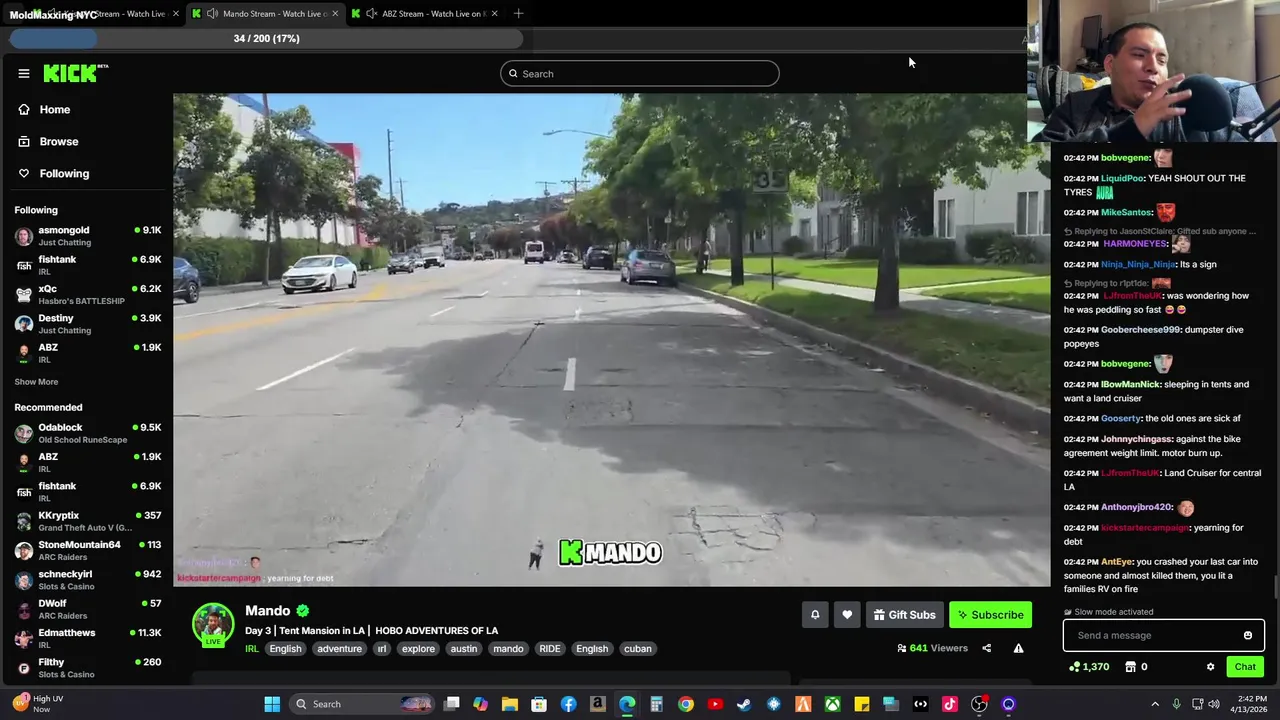Image resolution: width=1280 pixels, height=720 pixels.
Task: Open the Filthy channel under Recommended
Action: pyautogui.click(x=87, y=668)
